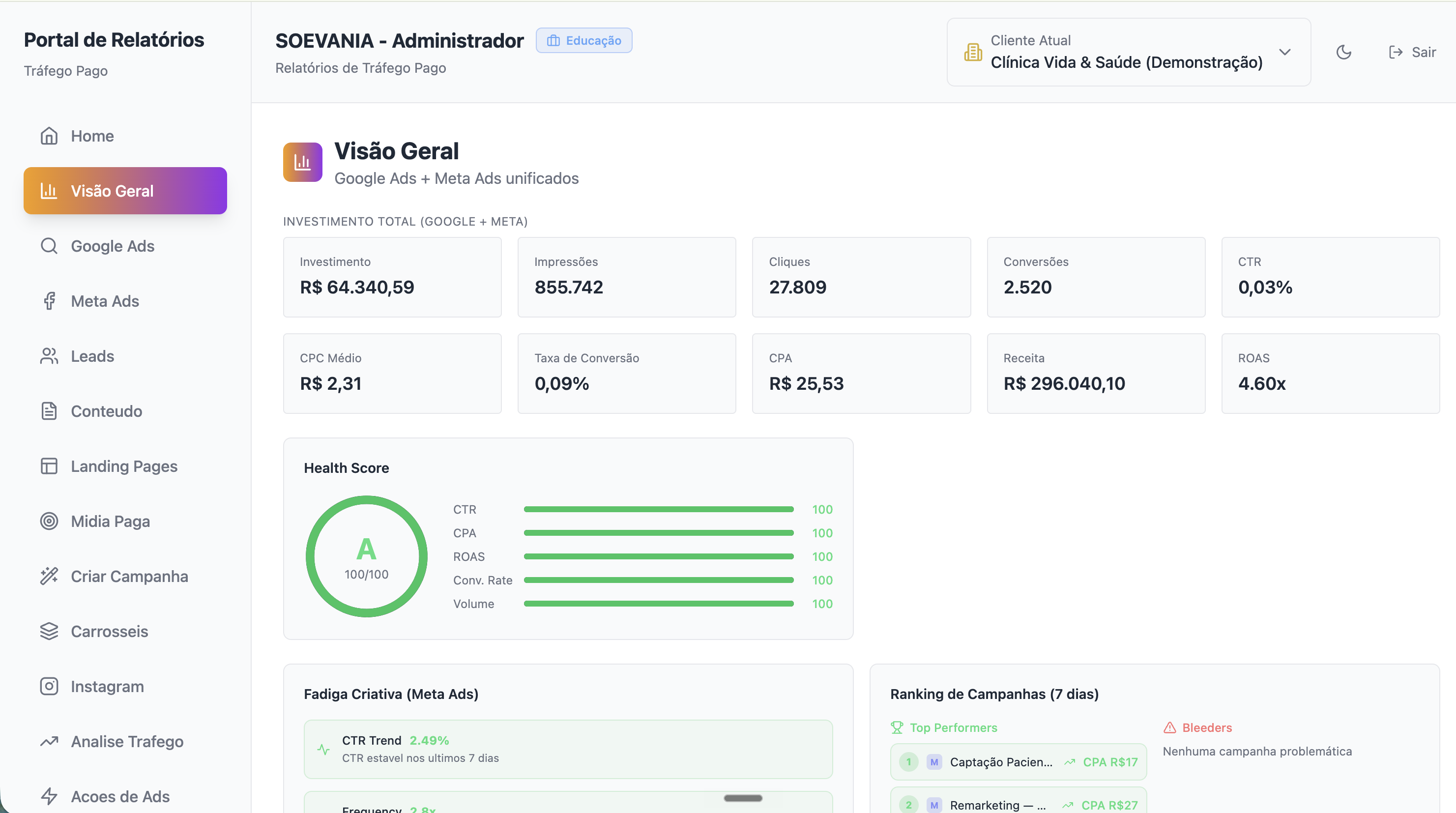Open the Remarketing campaign ranking row
The height and width of the screenshot is (813, 1456).
tap(1018, 801)
